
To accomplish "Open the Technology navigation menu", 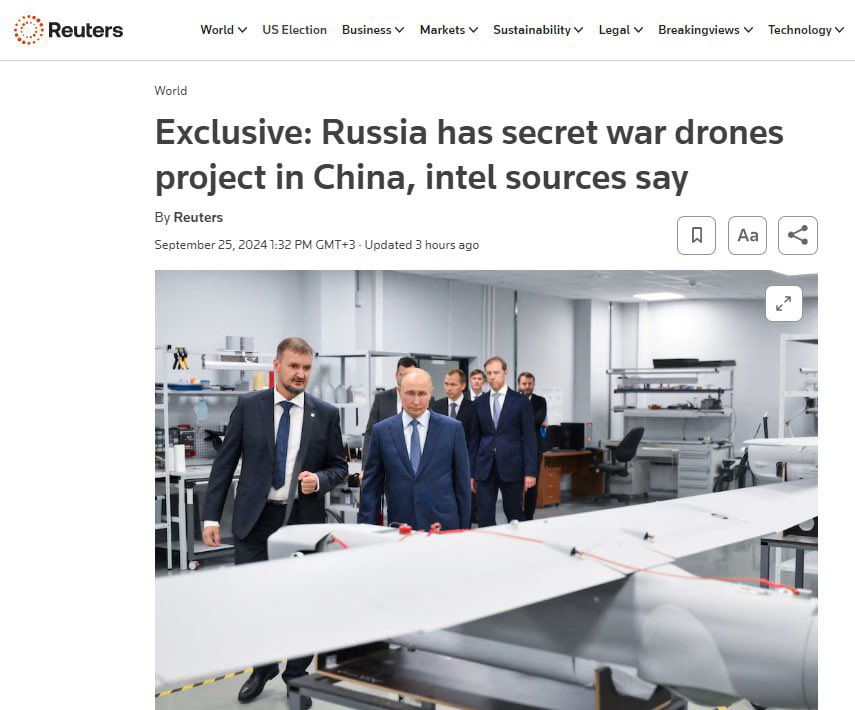I will tap(805, 30).
